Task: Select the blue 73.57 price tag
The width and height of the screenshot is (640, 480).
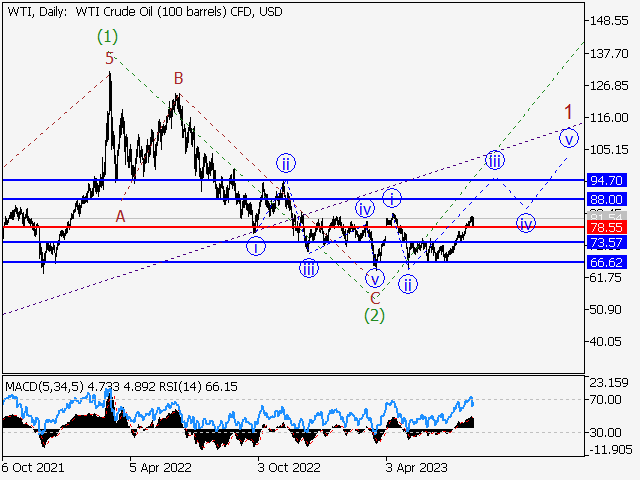Action: coord(607,242)
